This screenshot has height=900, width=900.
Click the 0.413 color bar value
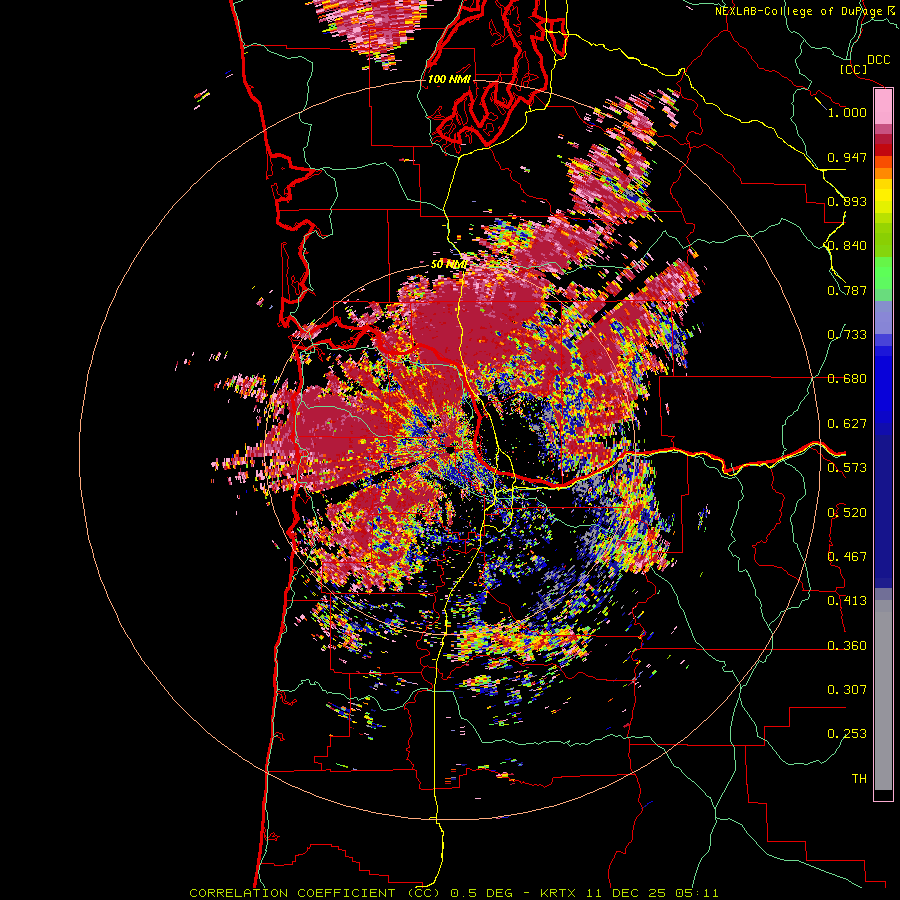847,601
